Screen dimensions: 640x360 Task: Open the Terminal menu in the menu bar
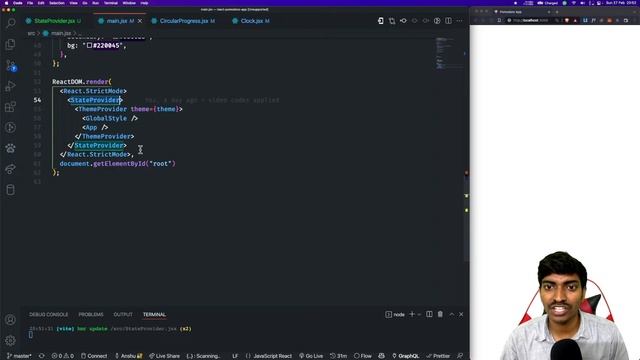click(111, 3)
